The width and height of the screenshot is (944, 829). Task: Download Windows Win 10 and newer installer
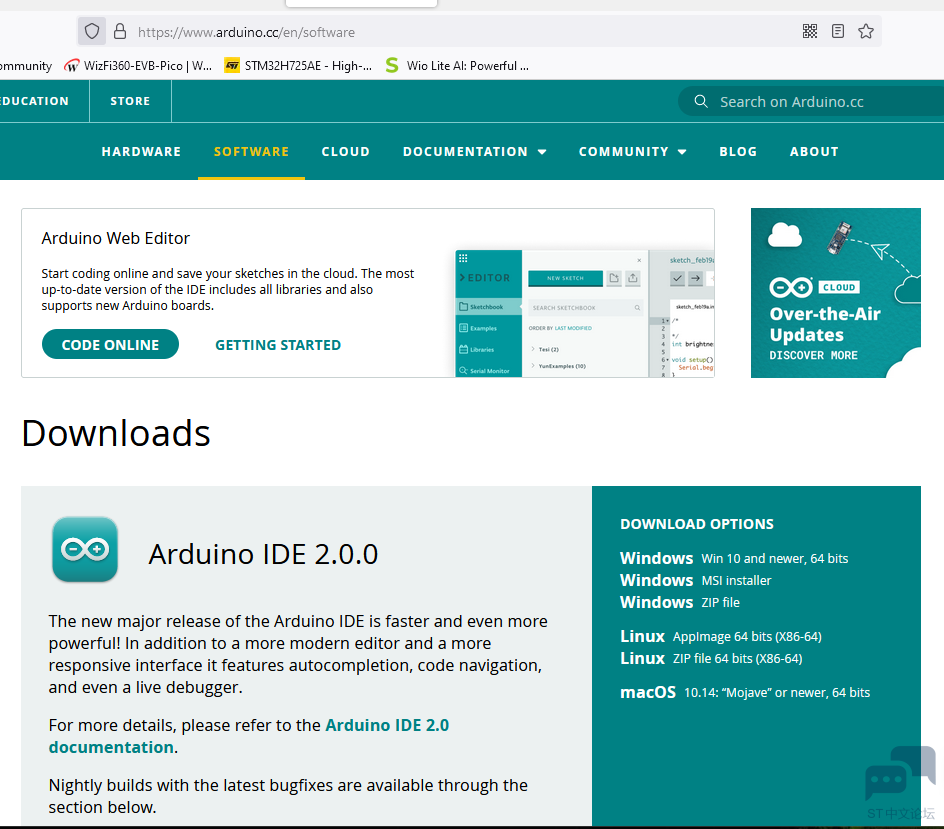734,558
